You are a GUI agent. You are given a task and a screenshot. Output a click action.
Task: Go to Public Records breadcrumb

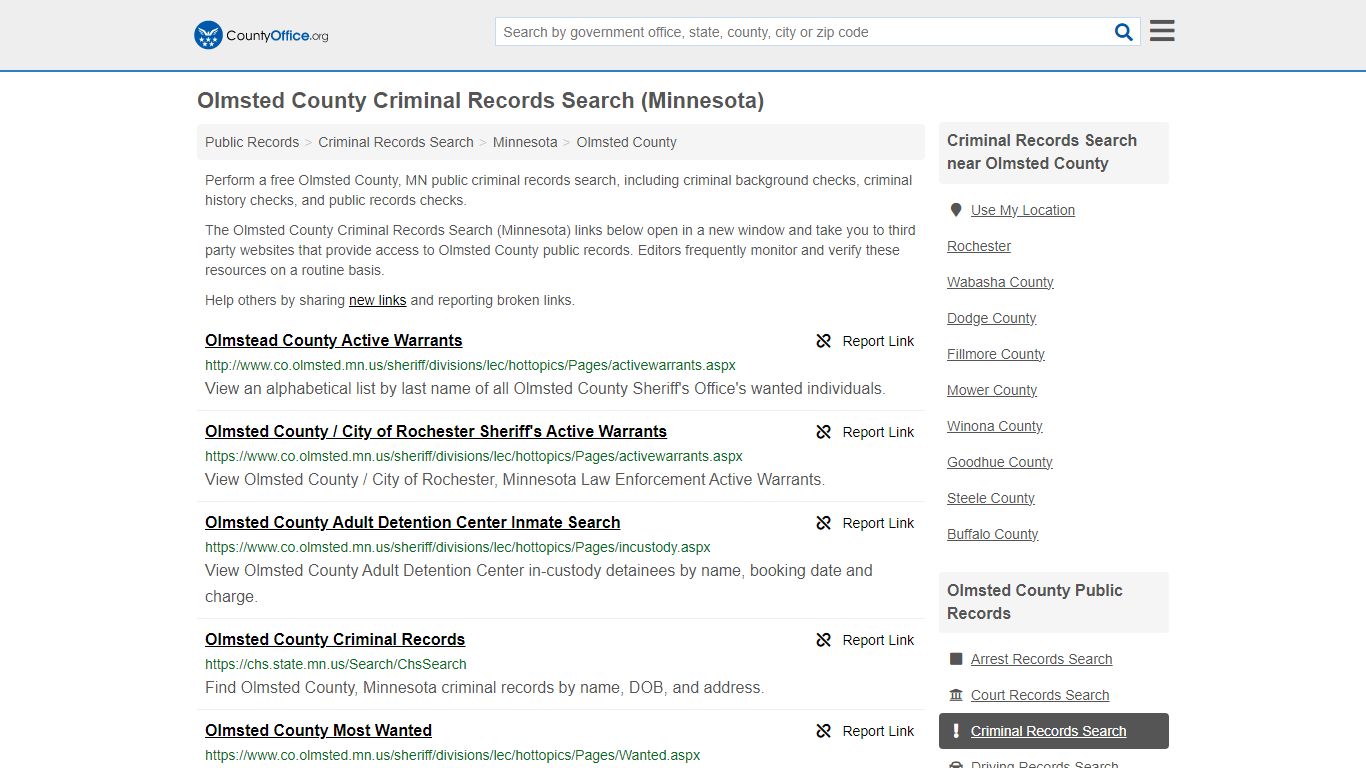pos(252,142)
